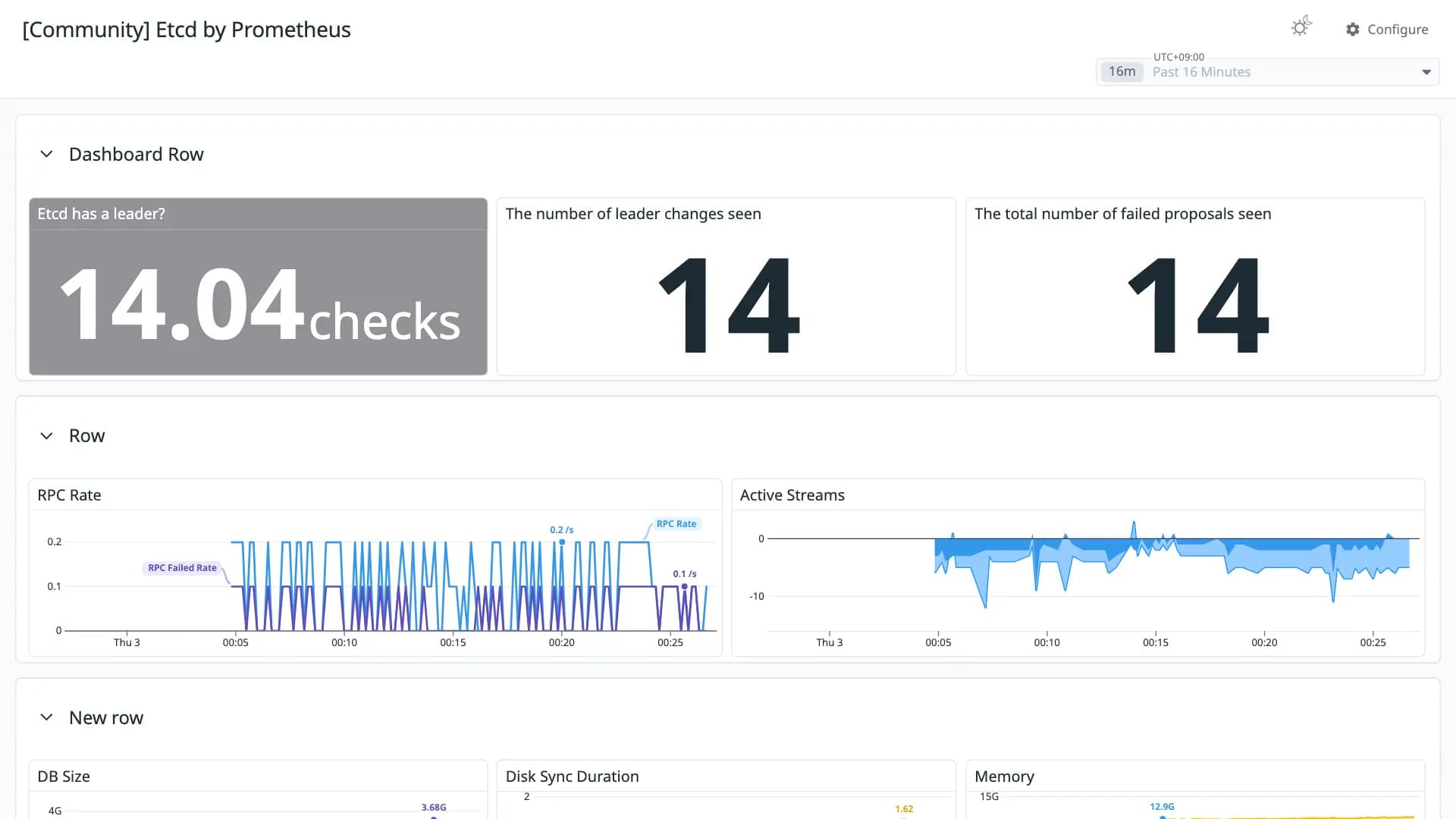Click the leader changes seen title
Viewport: 1456px width, 819px height.
633,214
